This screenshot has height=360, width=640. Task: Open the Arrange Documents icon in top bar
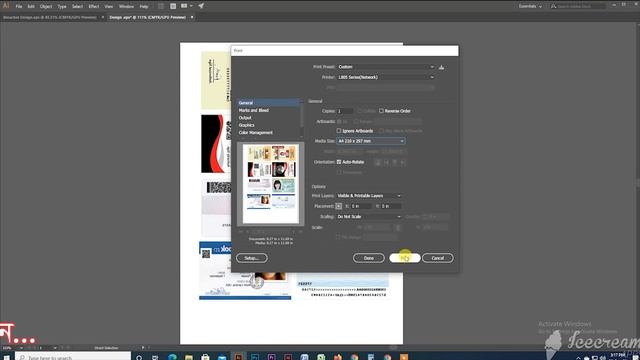(173, 6)
